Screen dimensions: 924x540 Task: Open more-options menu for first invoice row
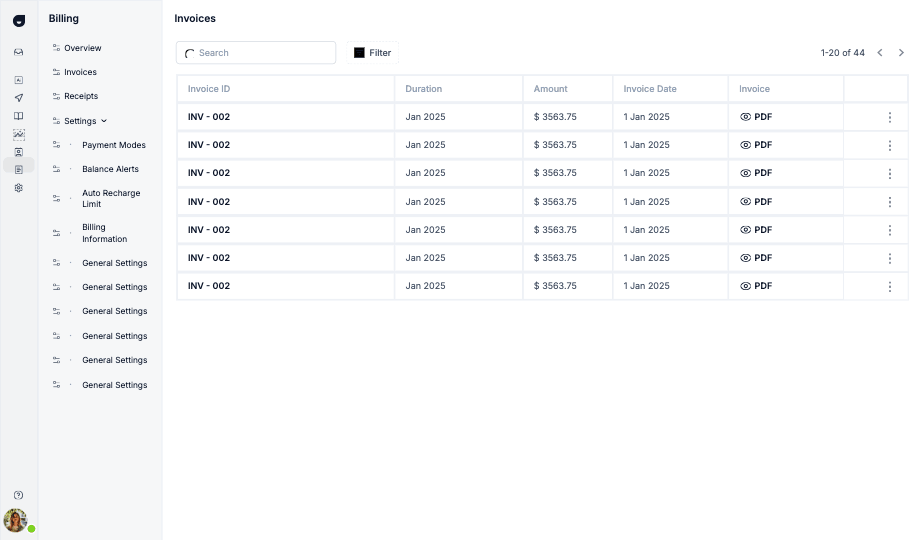pos(890,117)
